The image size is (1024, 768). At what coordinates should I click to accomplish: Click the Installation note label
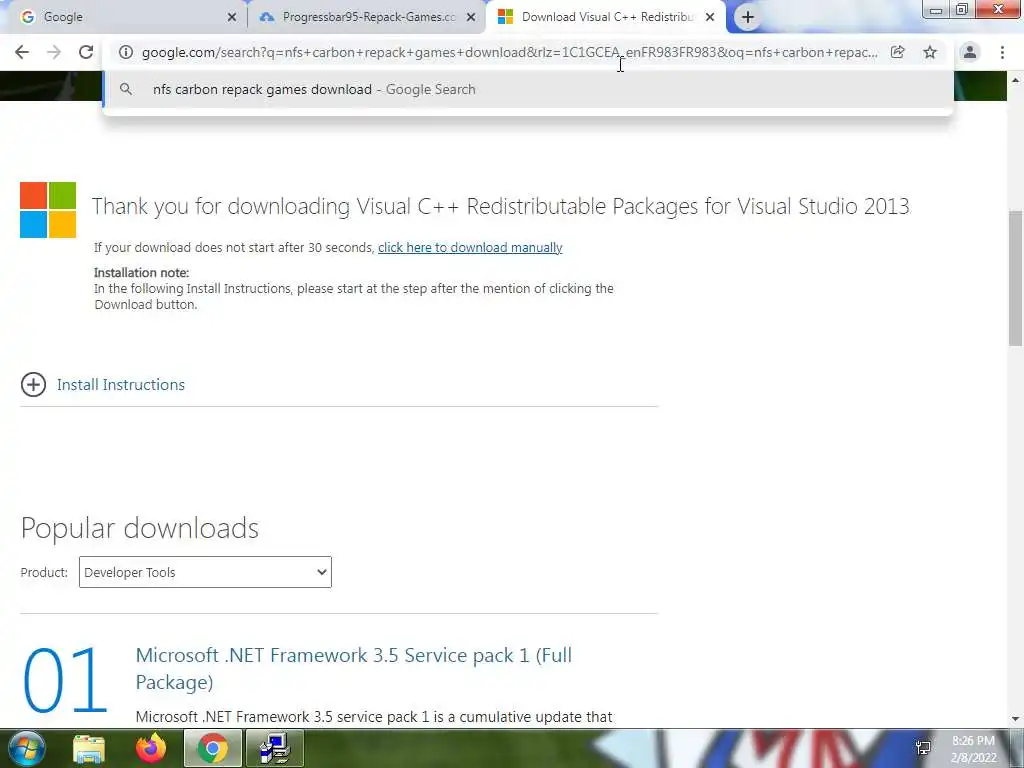pyautogui.click(x=141, y=273)
